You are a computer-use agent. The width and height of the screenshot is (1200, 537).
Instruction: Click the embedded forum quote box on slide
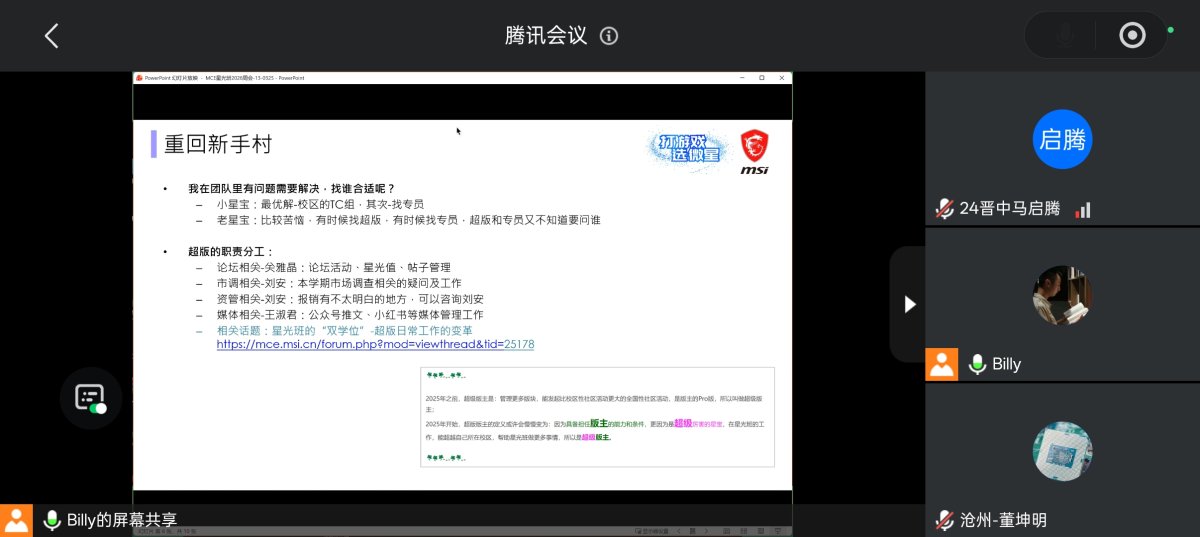coord(597,417)
